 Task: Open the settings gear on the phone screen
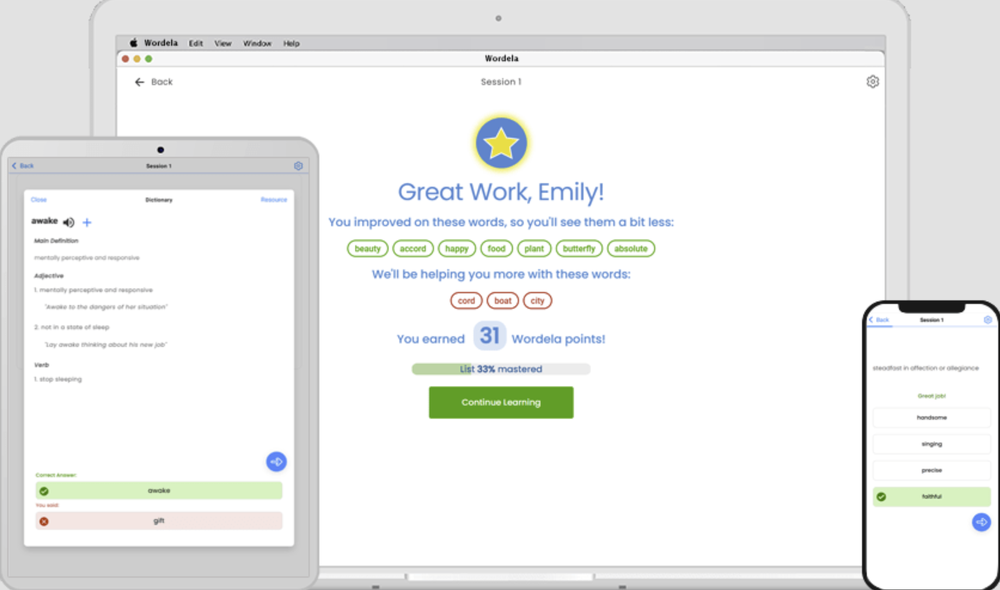tap(988, 320)
